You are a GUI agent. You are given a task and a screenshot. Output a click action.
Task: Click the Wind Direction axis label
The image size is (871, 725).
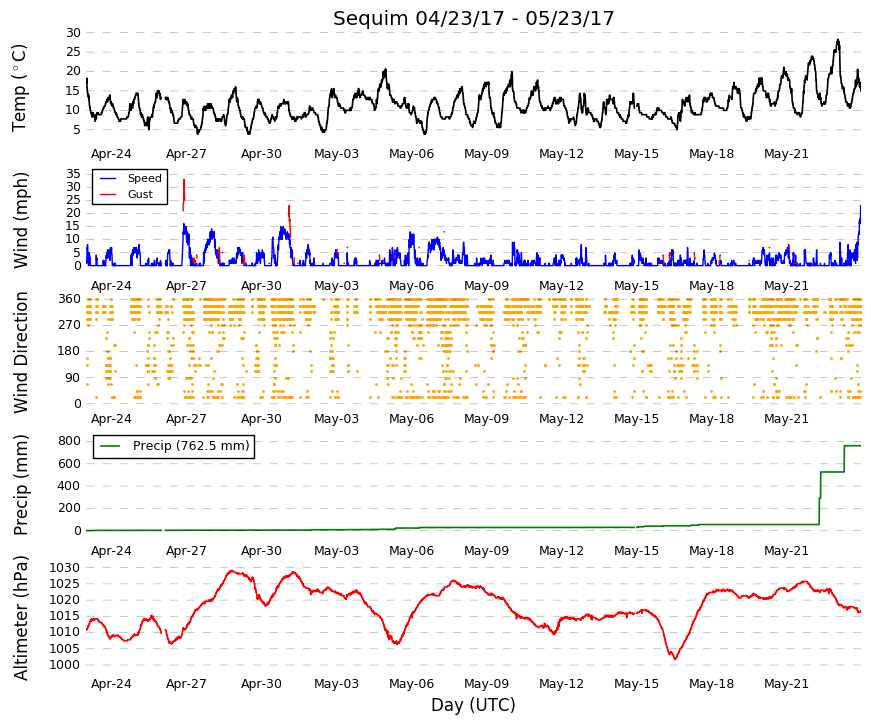[20, 352]
